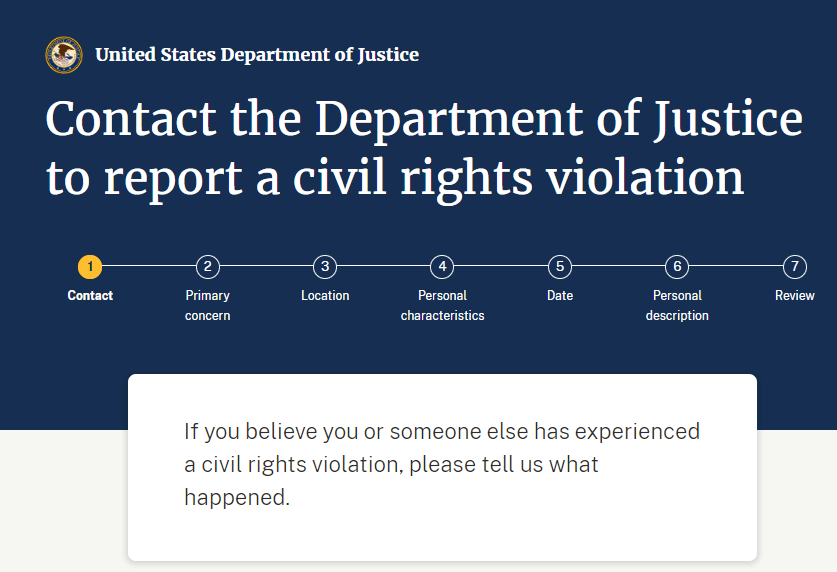
Task: Click the page heading about civil rights violation
Action: pyautogui.click(x=424, y=149)
